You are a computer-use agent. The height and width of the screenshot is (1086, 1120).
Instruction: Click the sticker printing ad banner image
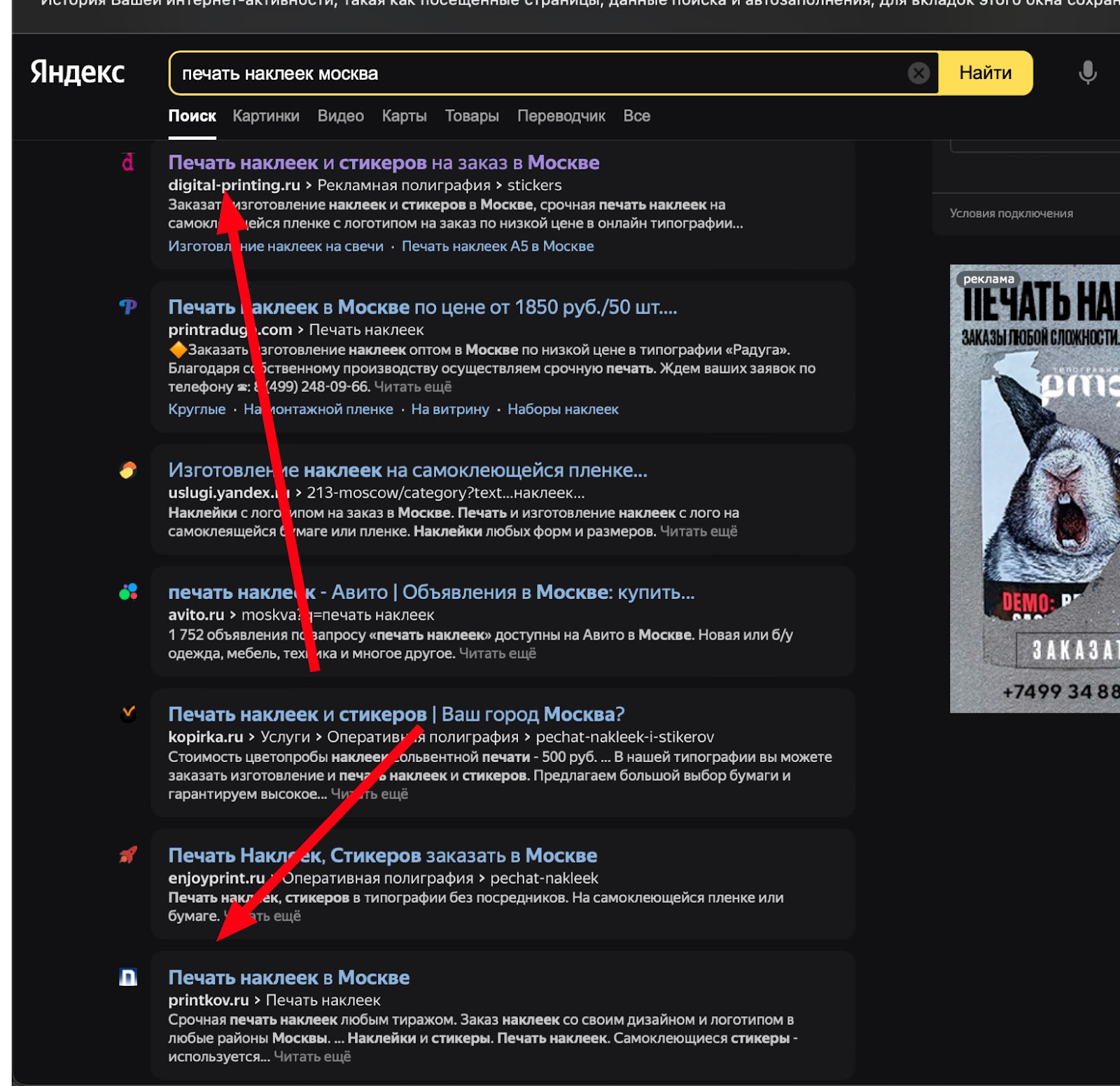pyautogui.click(x=1035, y=488)
